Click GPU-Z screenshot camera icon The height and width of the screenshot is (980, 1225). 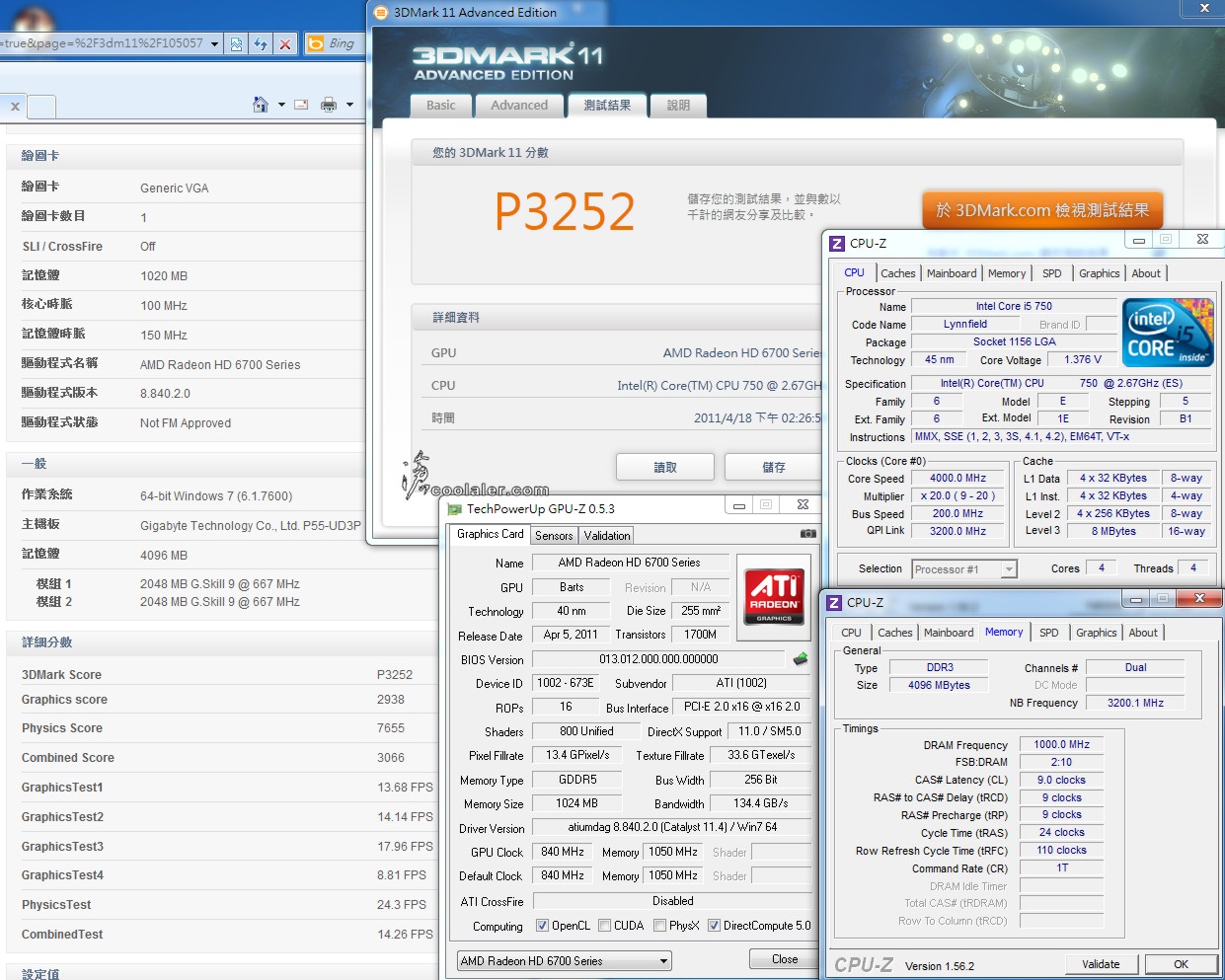pyautogui.click(x=808, y=534)
